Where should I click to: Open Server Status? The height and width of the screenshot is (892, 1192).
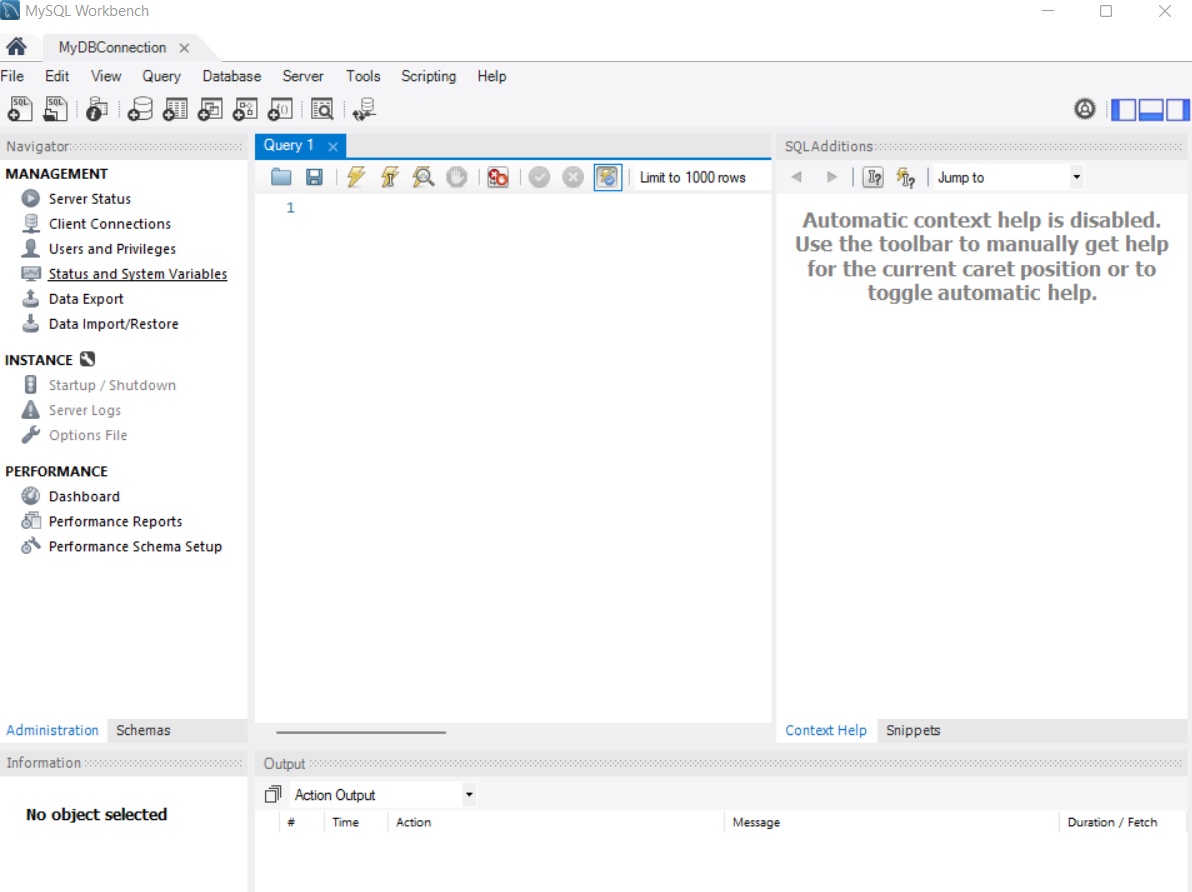(90, 198)
